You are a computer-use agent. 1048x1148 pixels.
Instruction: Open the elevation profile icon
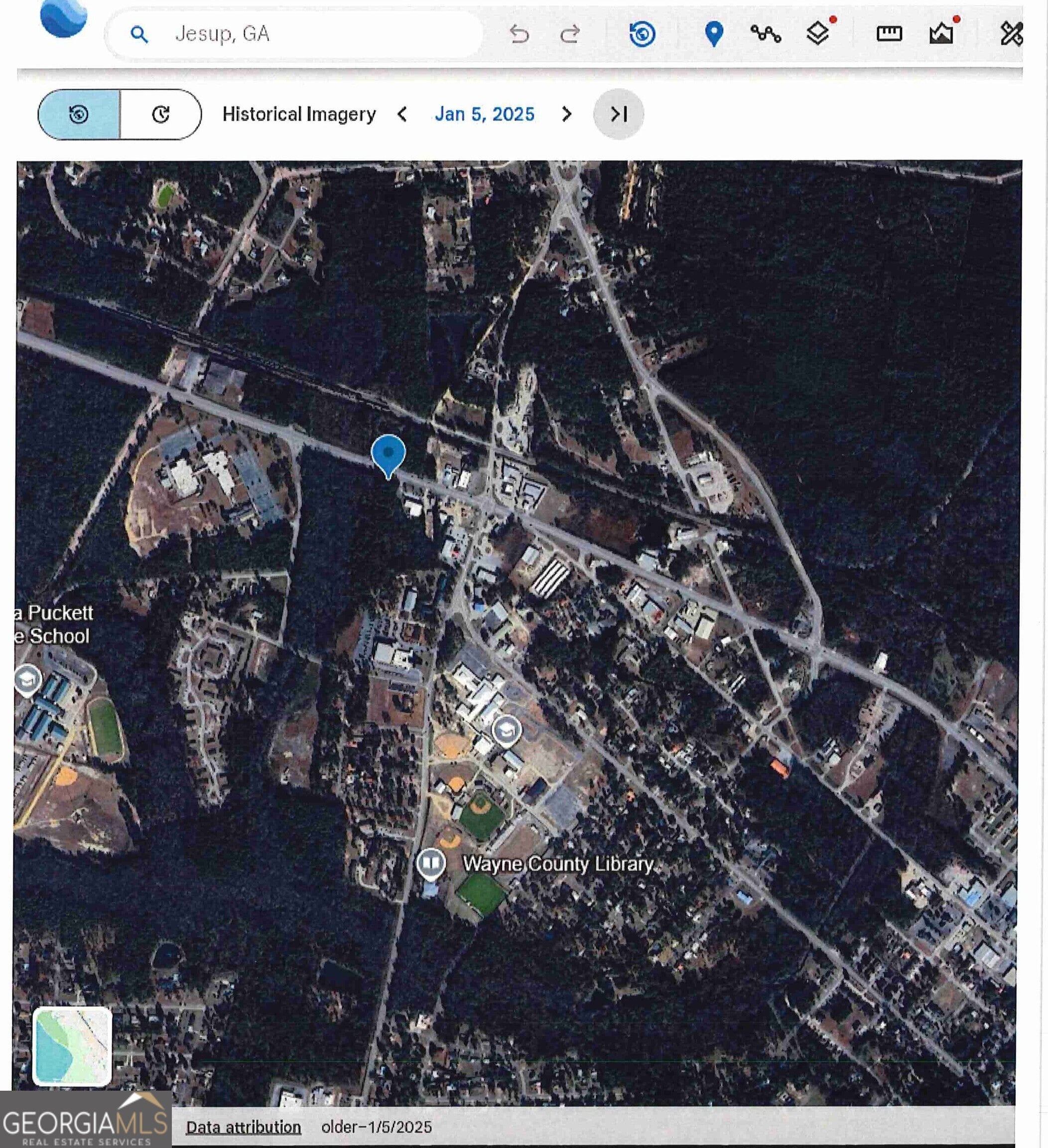pyautogui.click(x=941, y=33)
